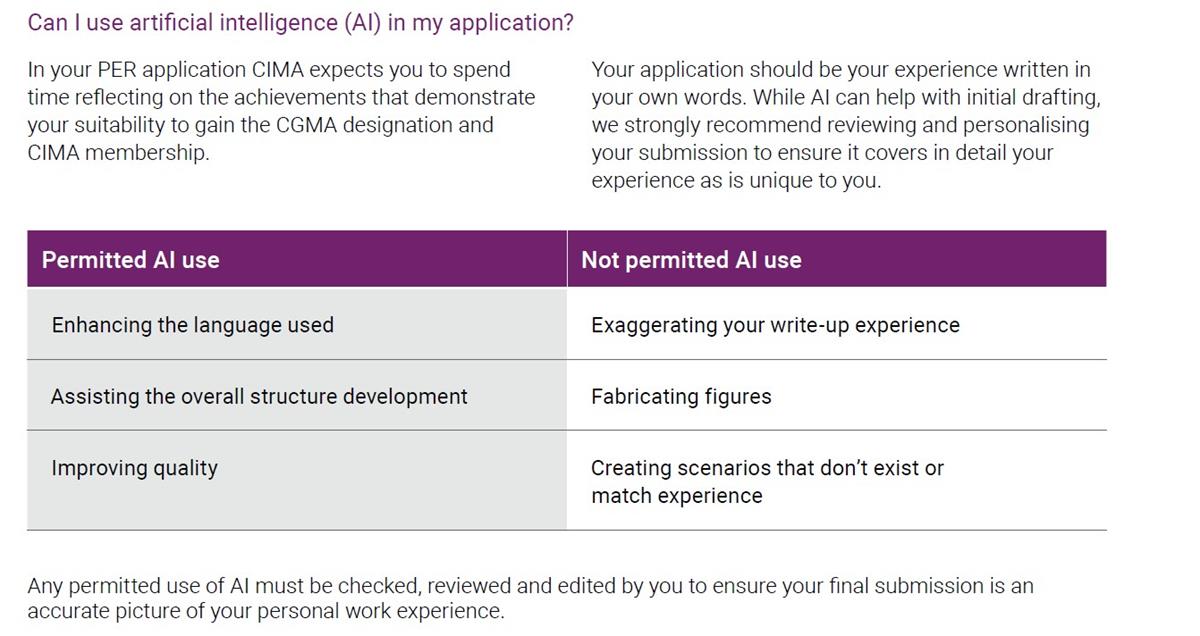Click 'Exaggerating your write-up experience' cell
This screenshot has height=636, width=1200.
point(837,325)
